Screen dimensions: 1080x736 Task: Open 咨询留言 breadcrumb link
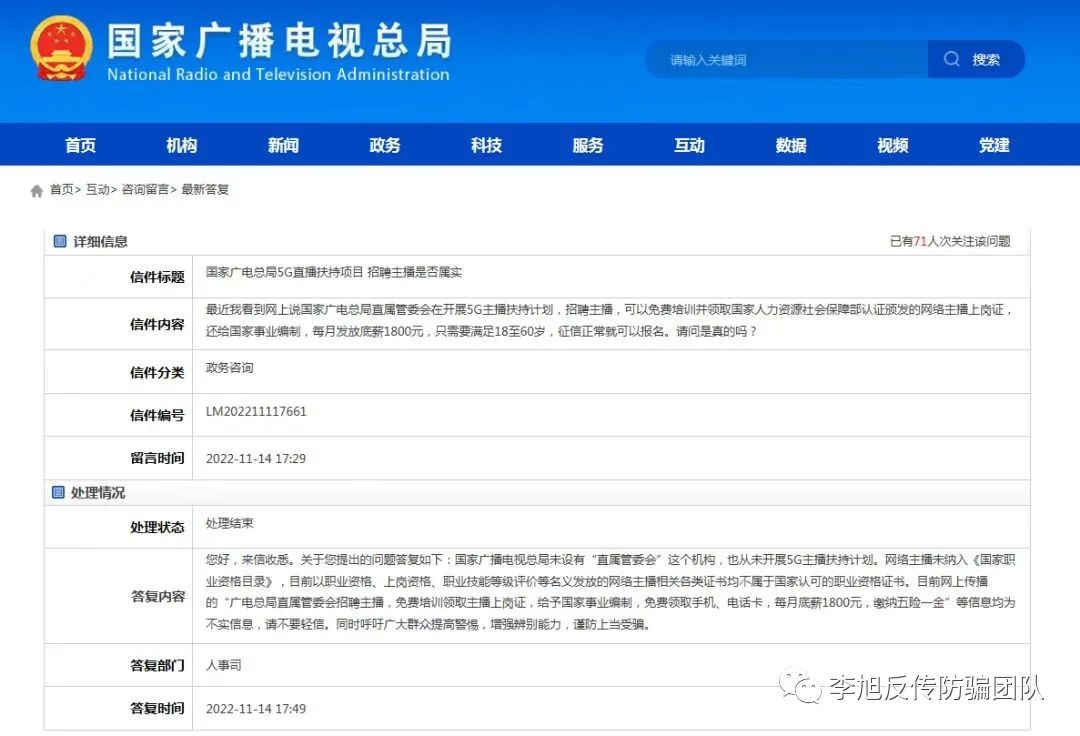click(x=145, y=189)
